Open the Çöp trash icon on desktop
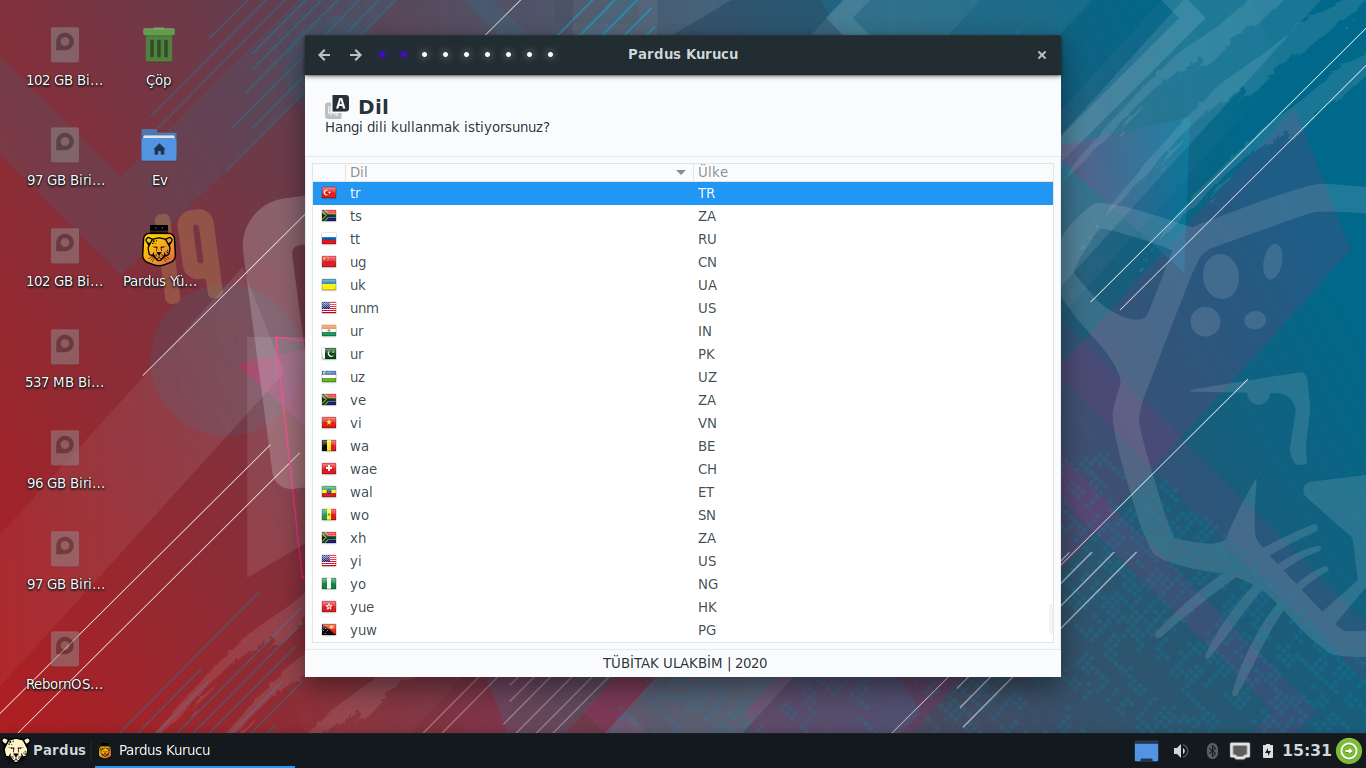This screenshot has height=768, width=1366. pos(159,45)
